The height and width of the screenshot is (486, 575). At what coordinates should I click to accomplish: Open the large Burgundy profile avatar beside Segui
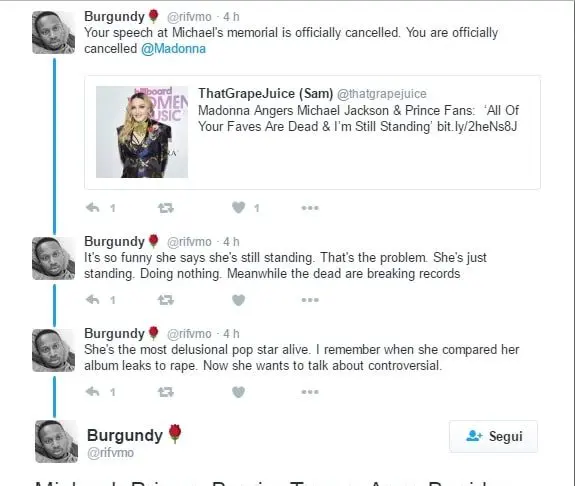pyautogui.click(x=56, y=441)
